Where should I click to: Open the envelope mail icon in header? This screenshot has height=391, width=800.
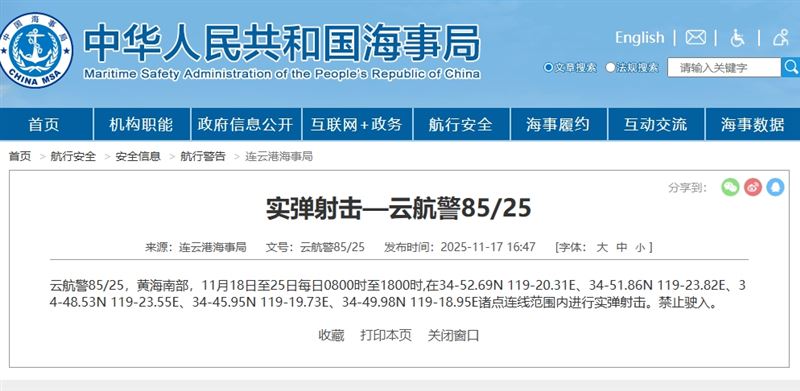point(695,37)
